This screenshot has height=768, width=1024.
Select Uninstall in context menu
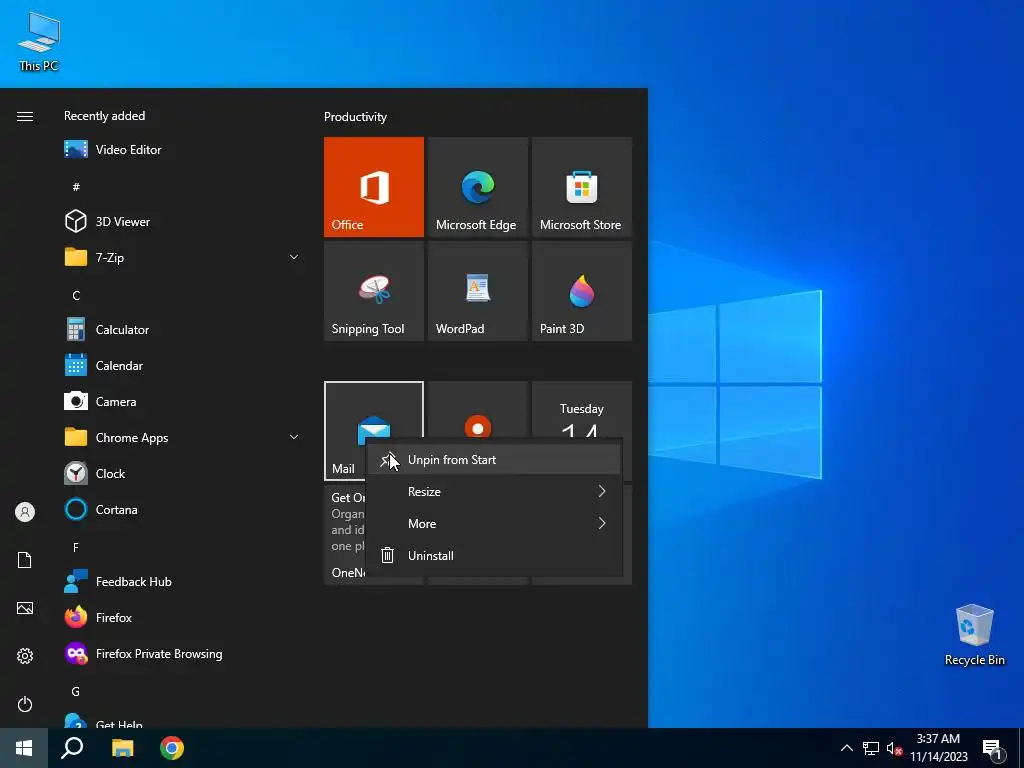[x=494, y=556]
